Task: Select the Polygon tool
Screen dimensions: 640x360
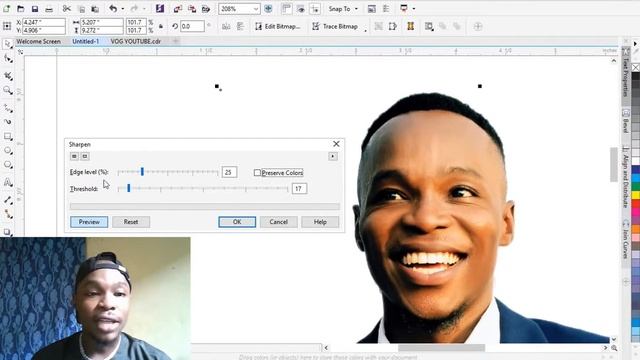Action: (x=7, y=165)
